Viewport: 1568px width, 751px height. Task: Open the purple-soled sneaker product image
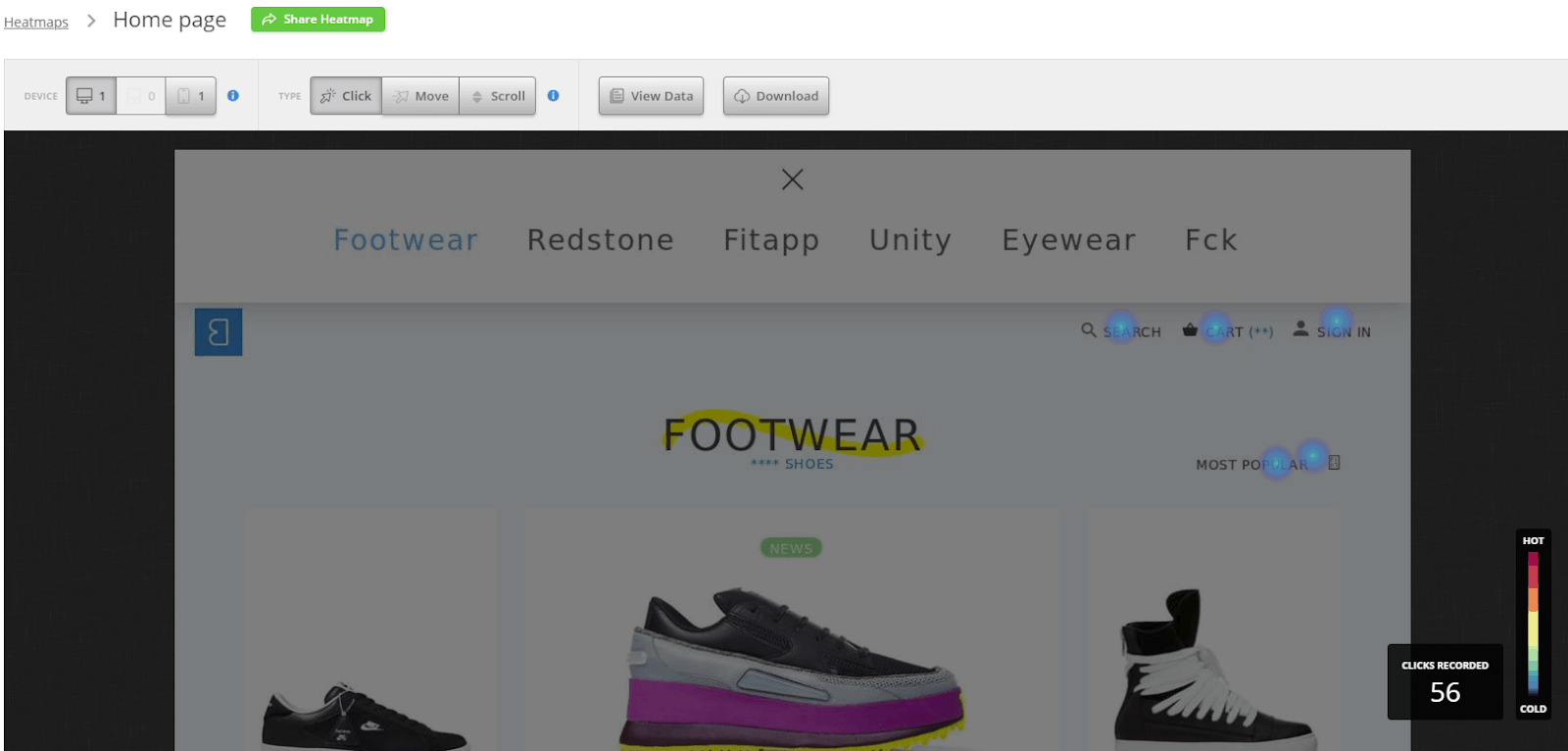[x=793, y=670]
